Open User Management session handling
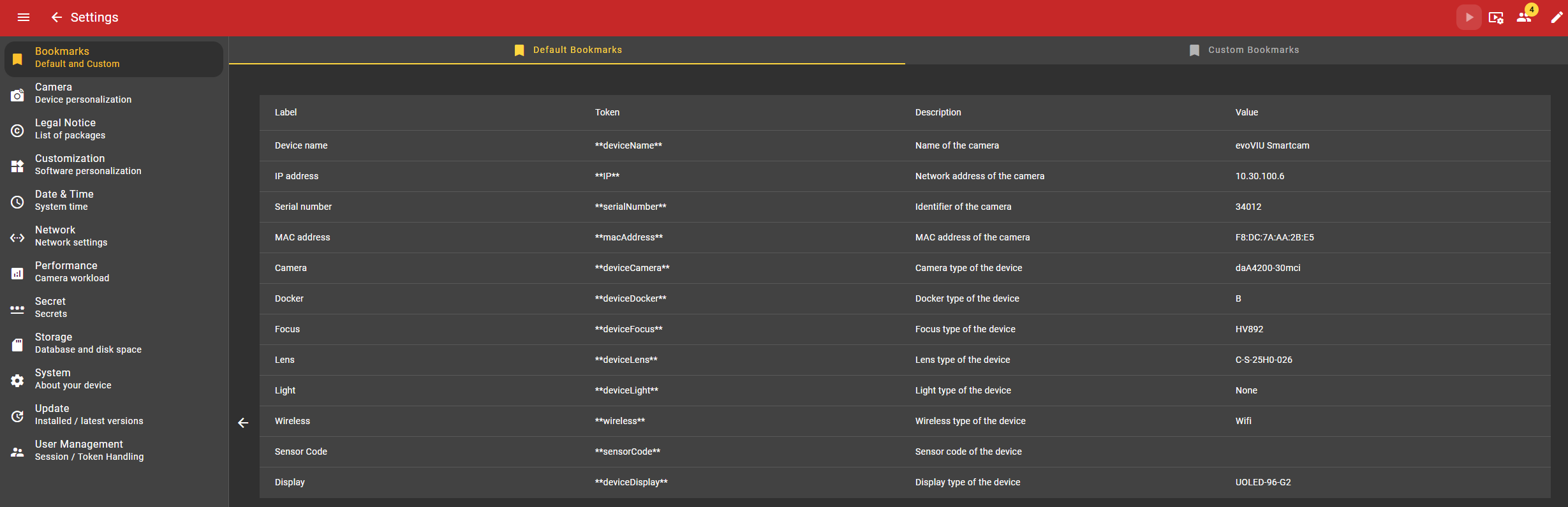 point(89,450)
